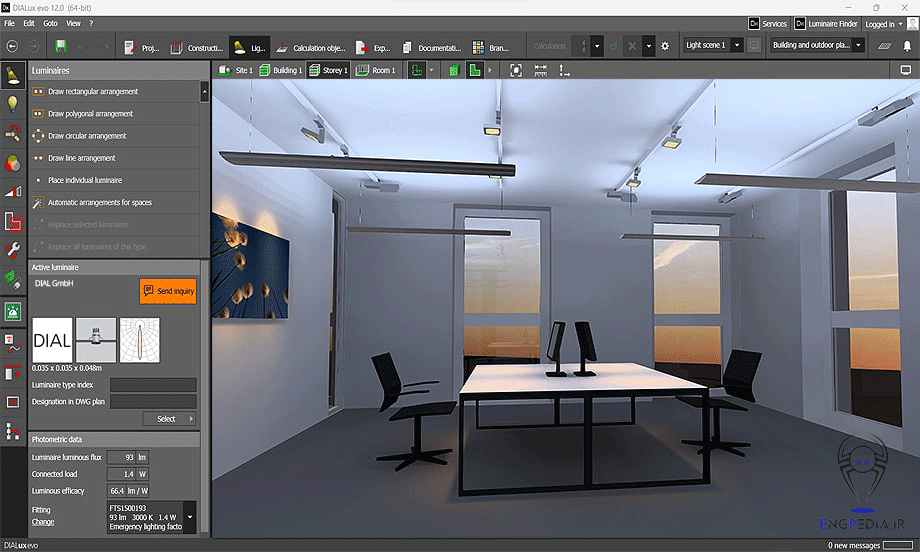Select the wrench tool in the sidebar

pos(13,250)
